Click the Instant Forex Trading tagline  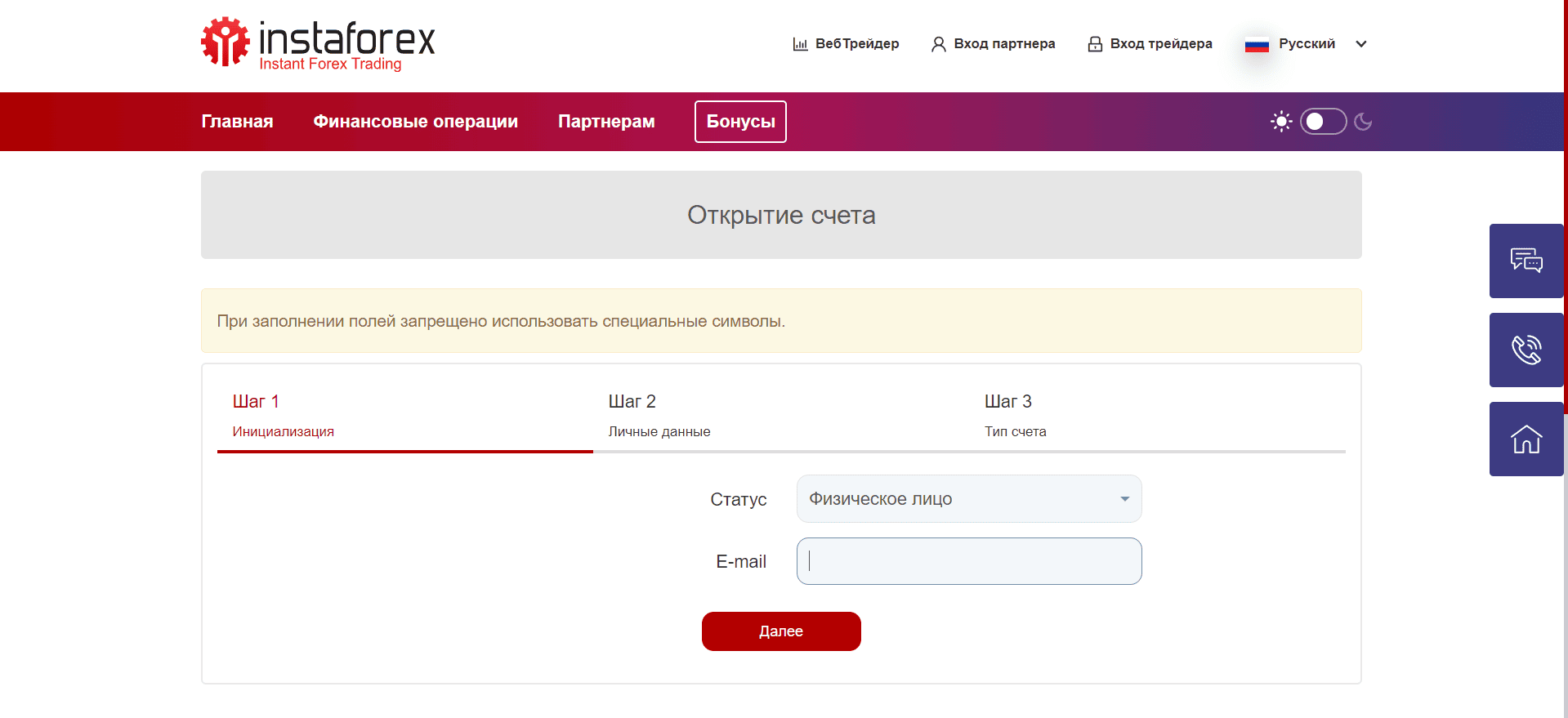330,64
